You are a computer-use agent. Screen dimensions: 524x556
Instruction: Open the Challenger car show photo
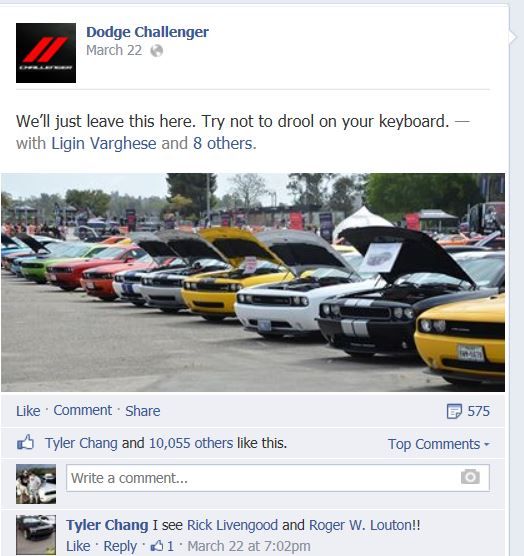(x=253, y=282)
